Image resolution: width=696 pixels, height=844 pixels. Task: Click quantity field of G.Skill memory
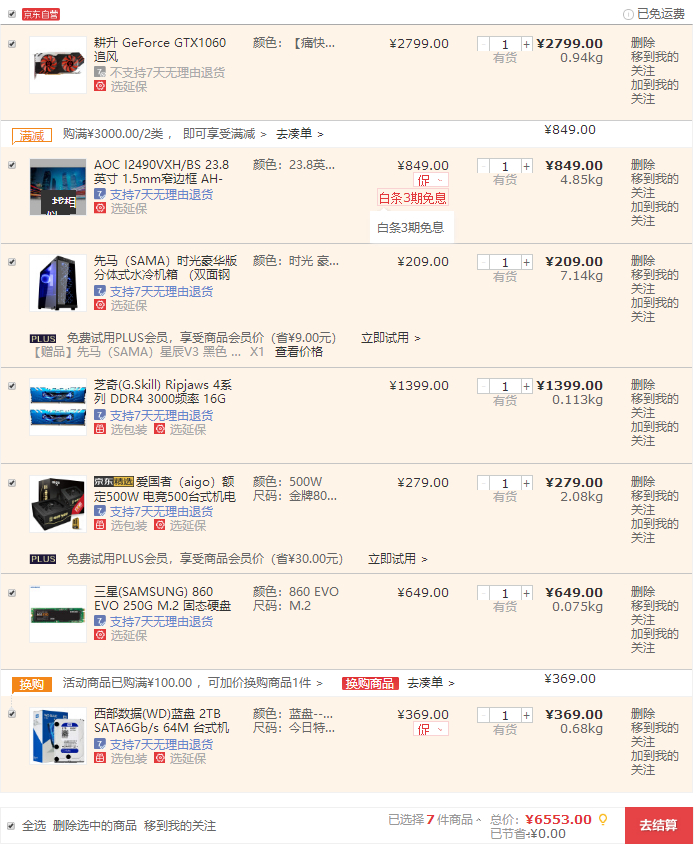click(505, 386)
